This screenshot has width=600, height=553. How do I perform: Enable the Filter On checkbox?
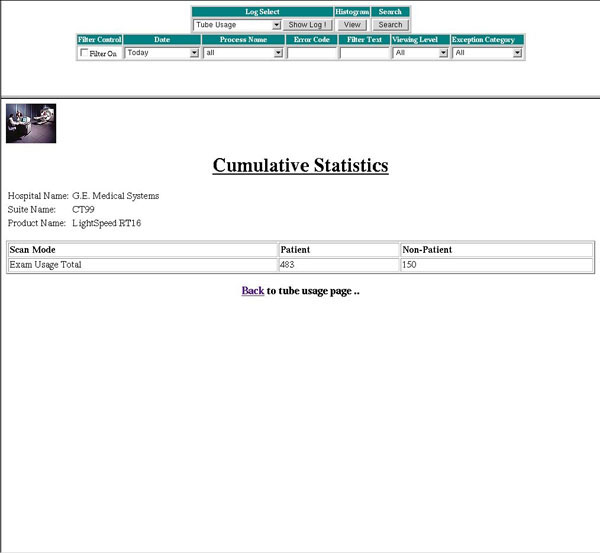(x=84, y=53)
